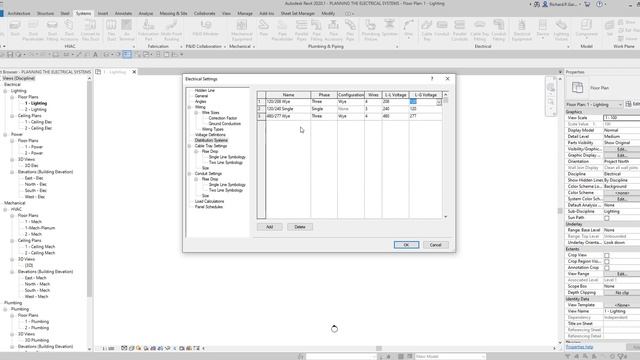The image size is (640, 360).
Task: Select the Mechanical Equipment tool
Action: pyautogui.click(x=242, y=29)
